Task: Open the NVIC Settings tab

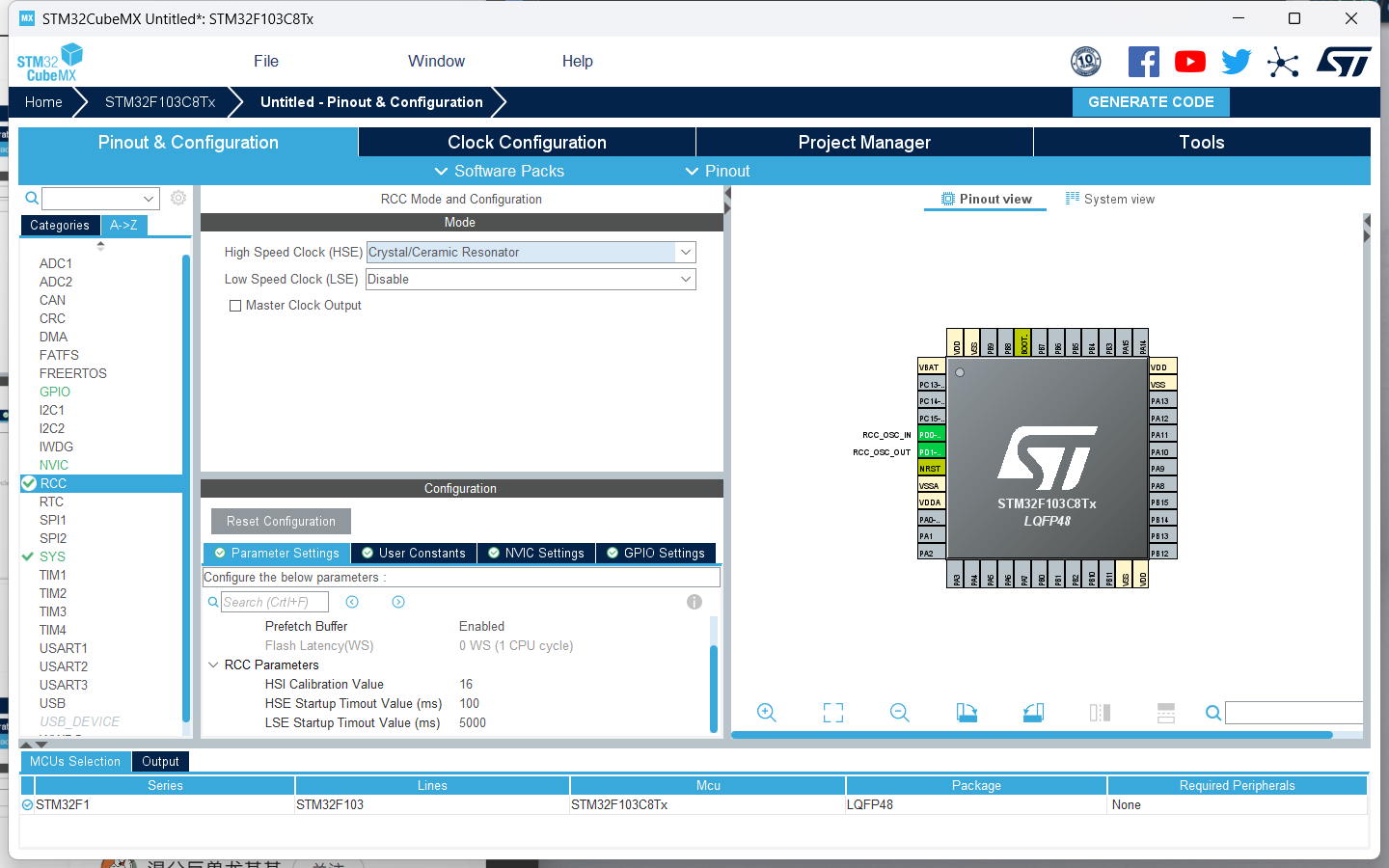Action: [x=535, y=553]
